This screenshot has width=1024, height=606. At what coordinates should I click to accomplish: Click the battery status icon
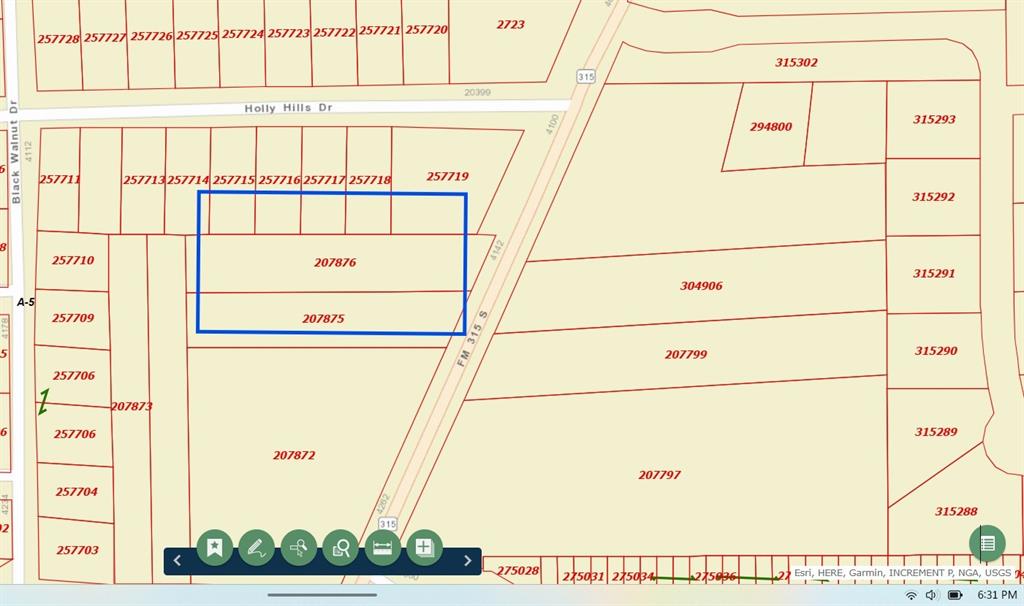click(x=955, y=595)
